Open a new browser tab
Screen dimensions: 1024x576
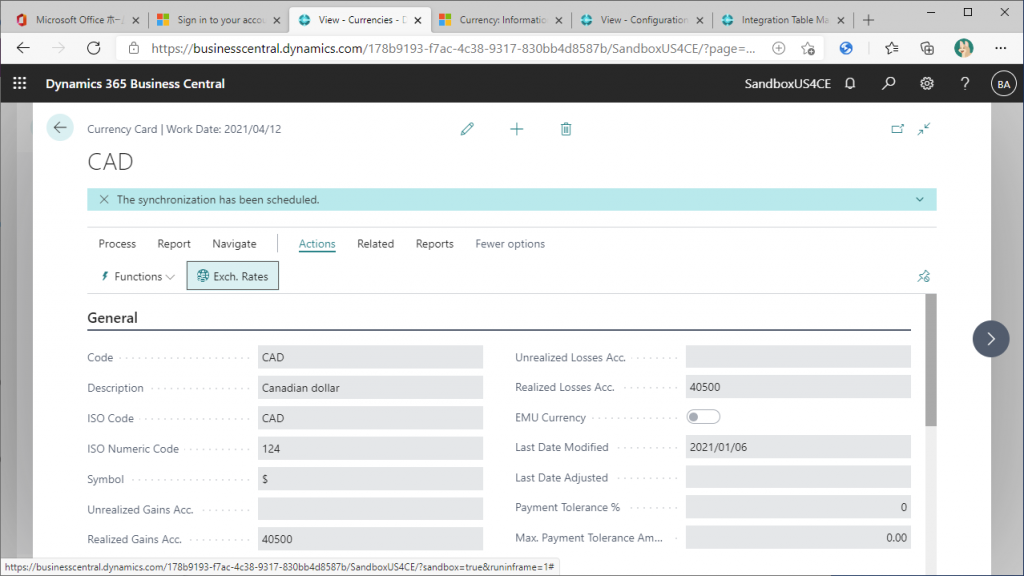pyautogui.click(x=868, y=20)
